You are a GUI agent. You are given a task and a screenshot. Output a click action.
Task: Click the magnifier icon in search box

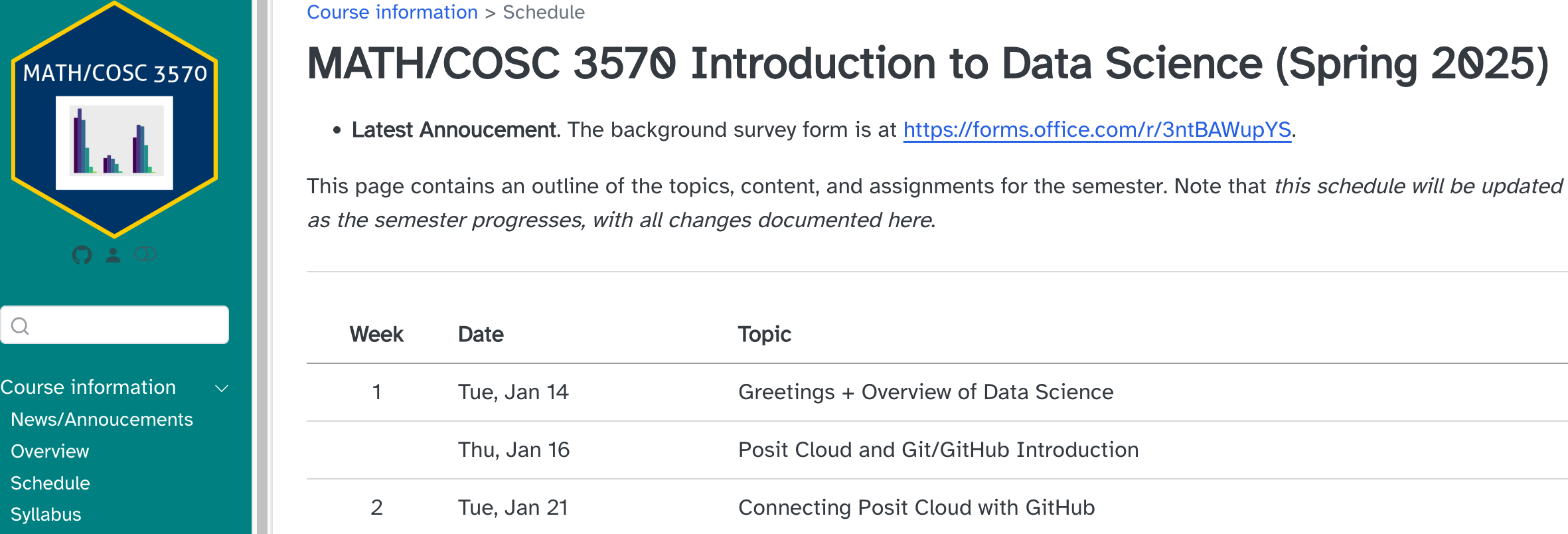(20, 325)
